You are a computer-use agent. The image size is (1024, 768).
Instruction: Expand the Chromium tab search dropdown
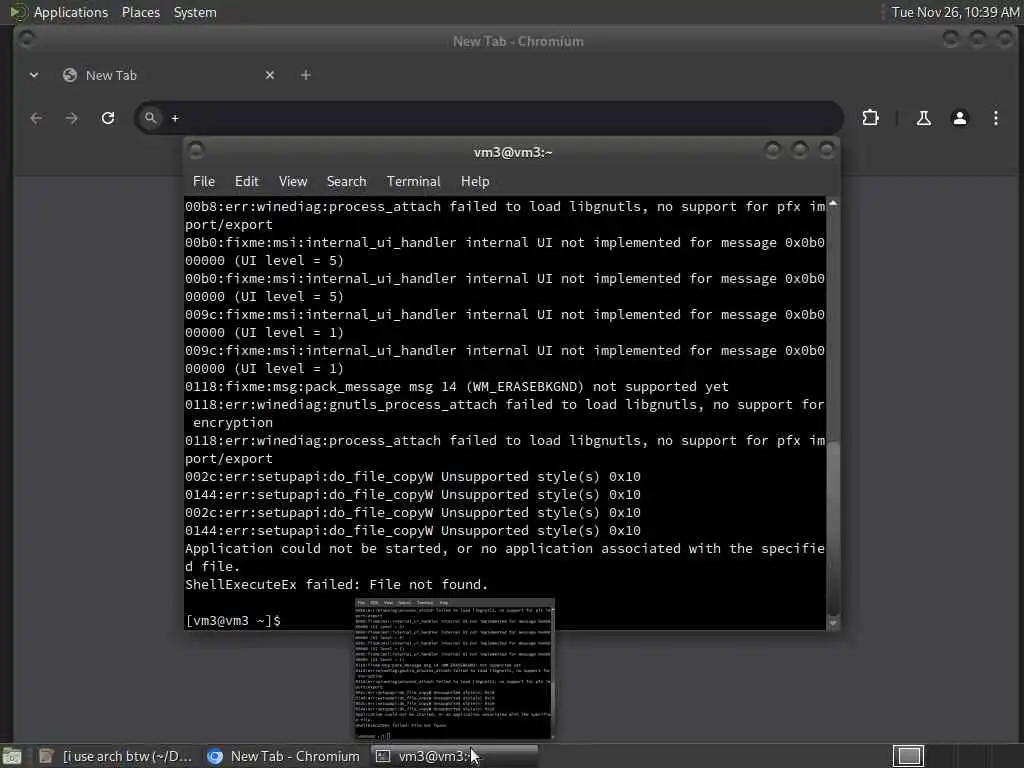34,75
